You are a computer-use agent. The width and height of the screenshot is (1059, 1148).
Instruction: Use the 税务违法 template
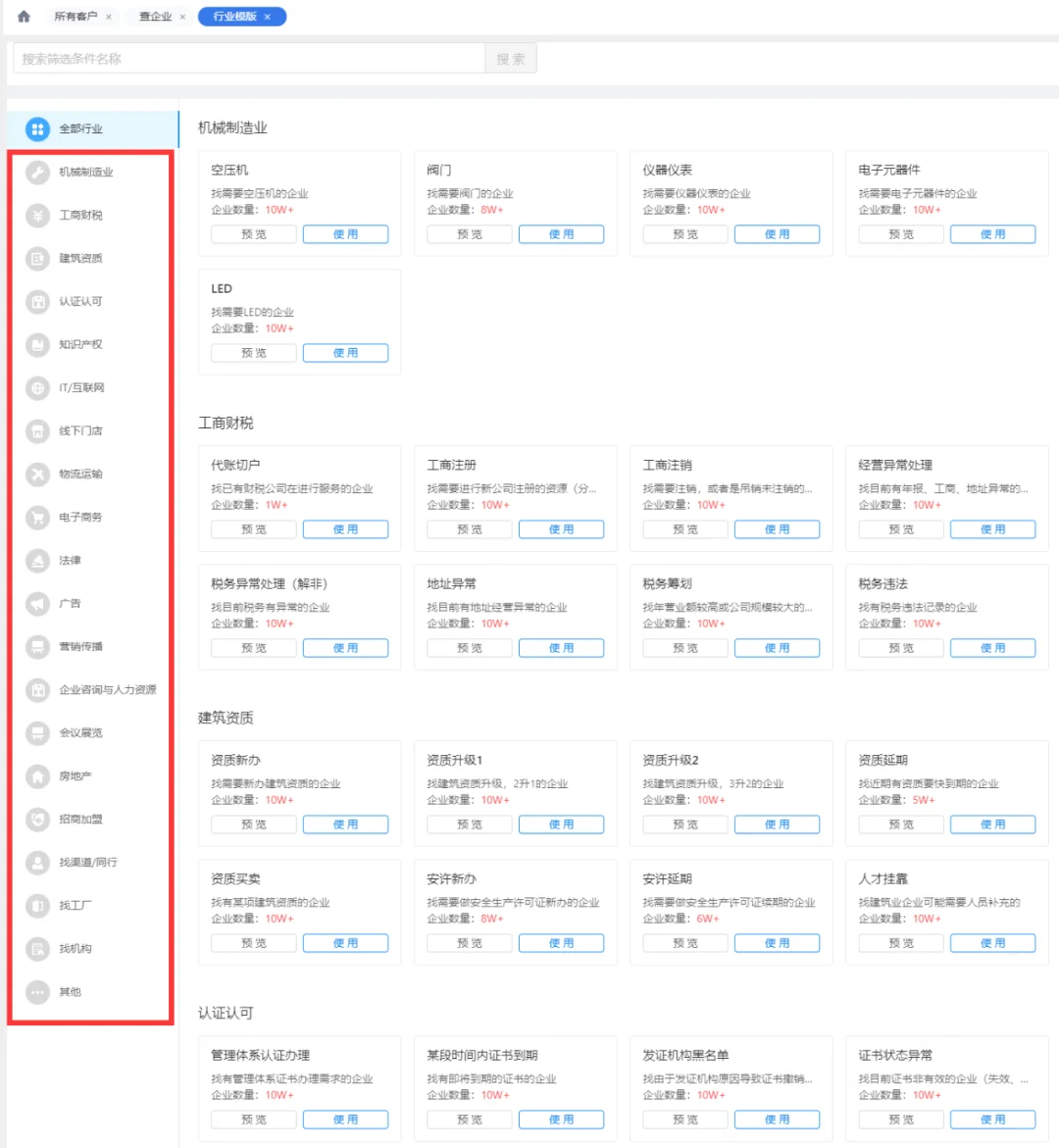(993, 648)
